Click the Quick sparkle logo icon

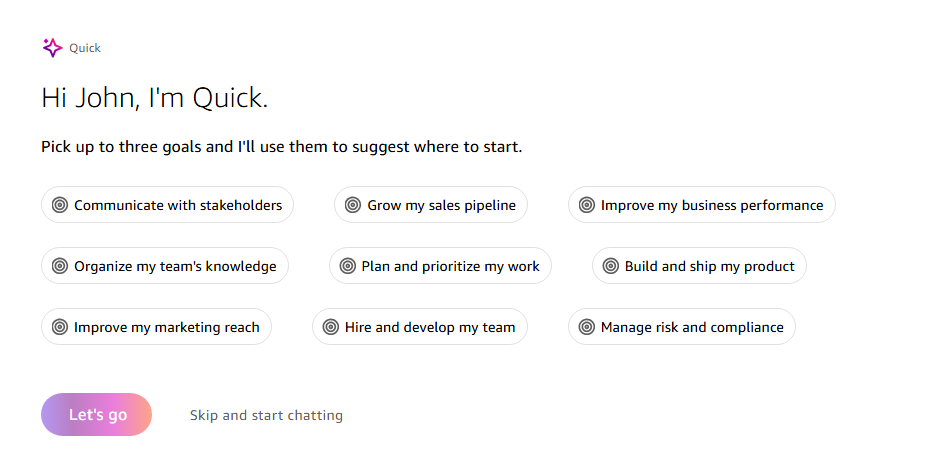coord(53,48)
